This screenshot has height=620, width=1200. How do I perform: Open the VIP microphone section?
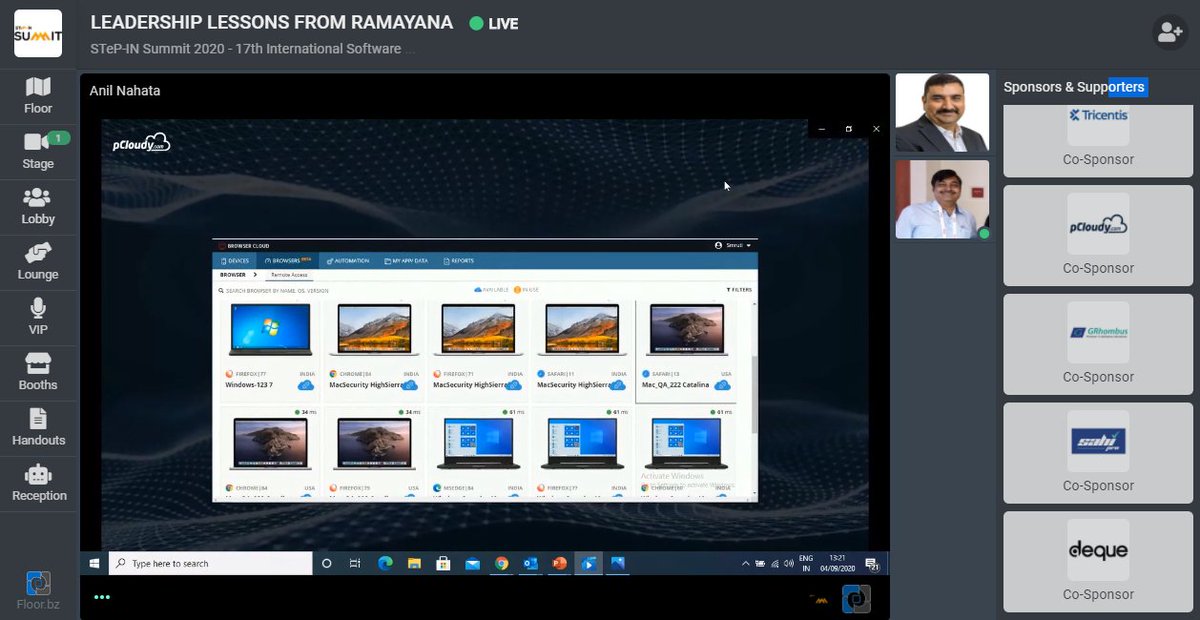pyautogui.click(x=38, y=317)
